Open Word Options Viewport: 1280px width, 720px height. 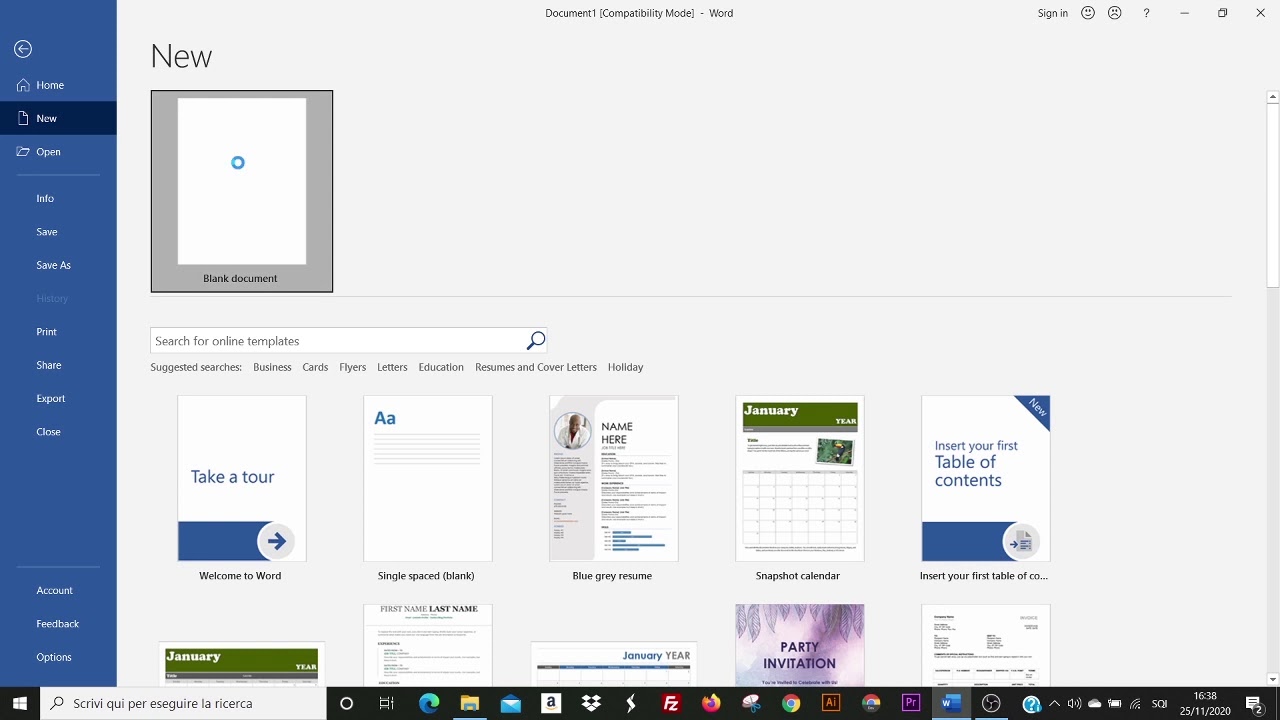coord(58,657)
